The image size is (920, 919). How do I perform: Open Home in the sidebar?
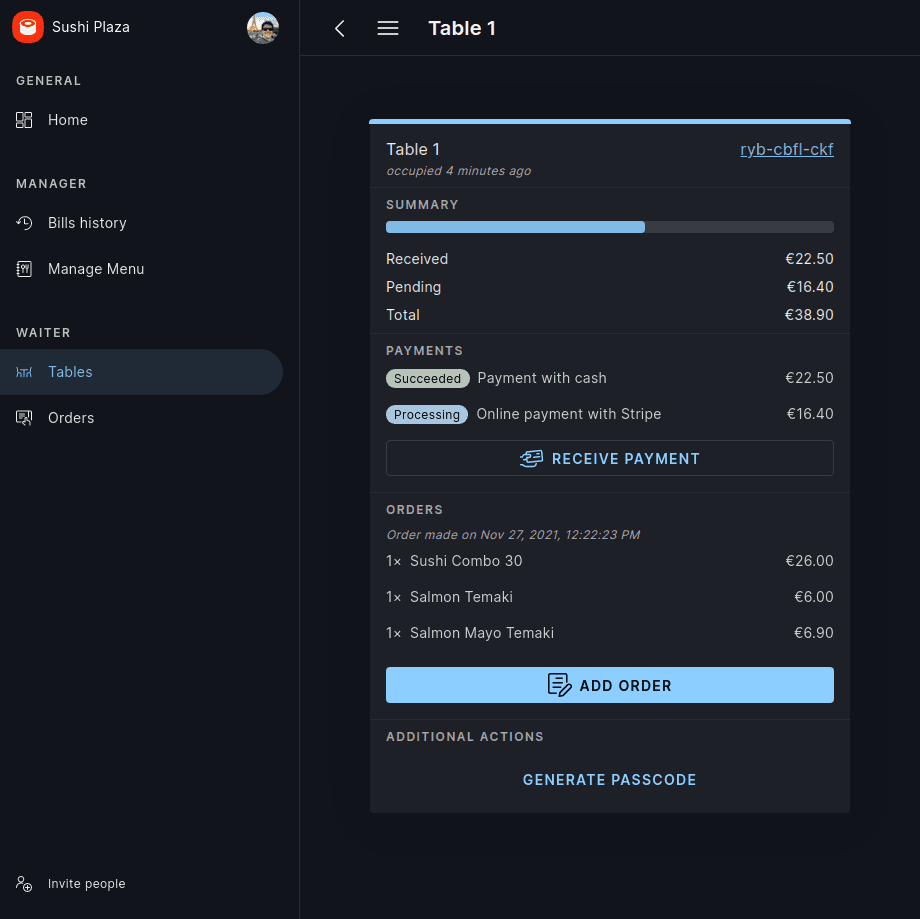pyautogui.click(x=141, y=120)
